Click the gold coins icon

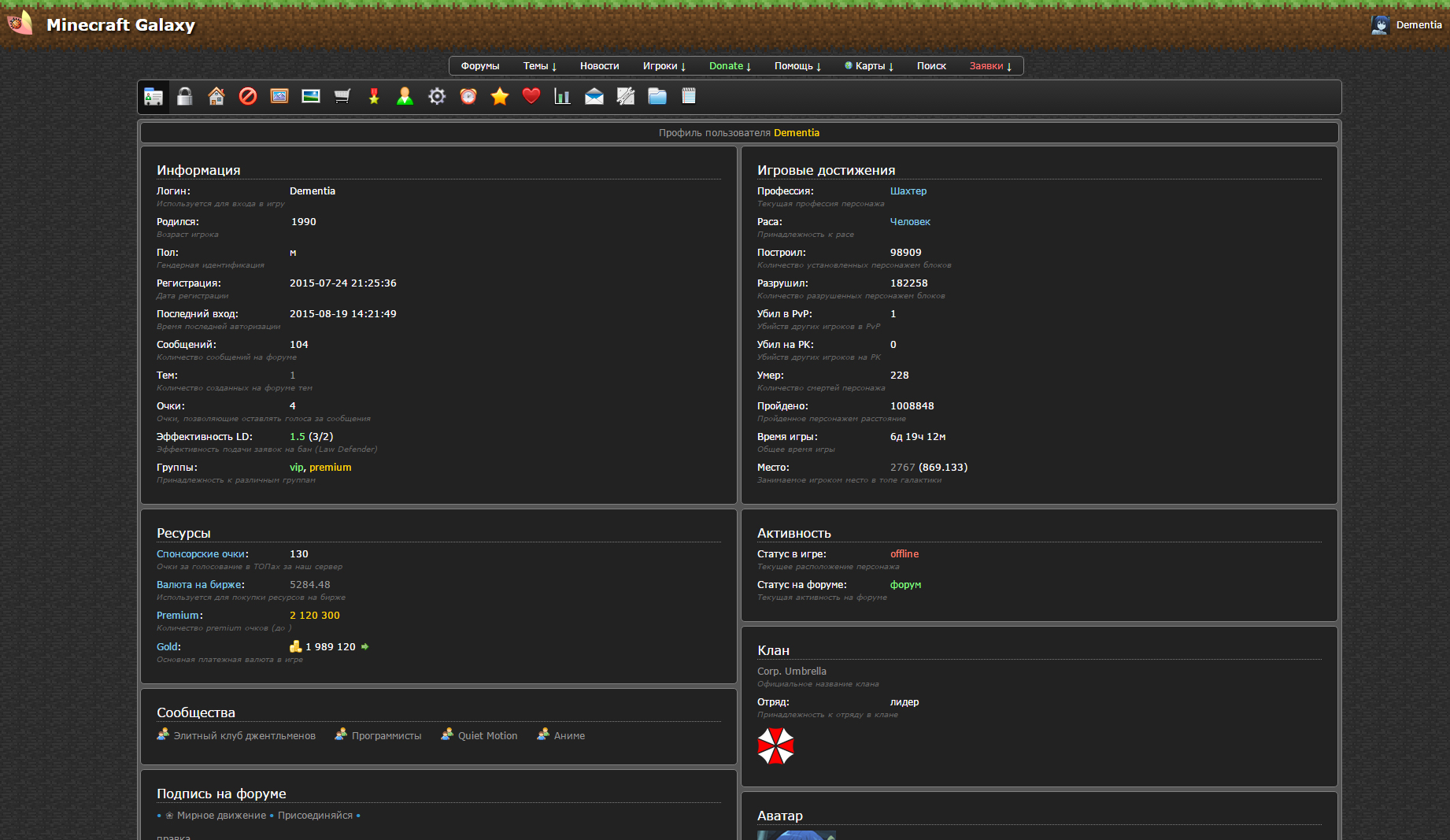coord(296,646)
